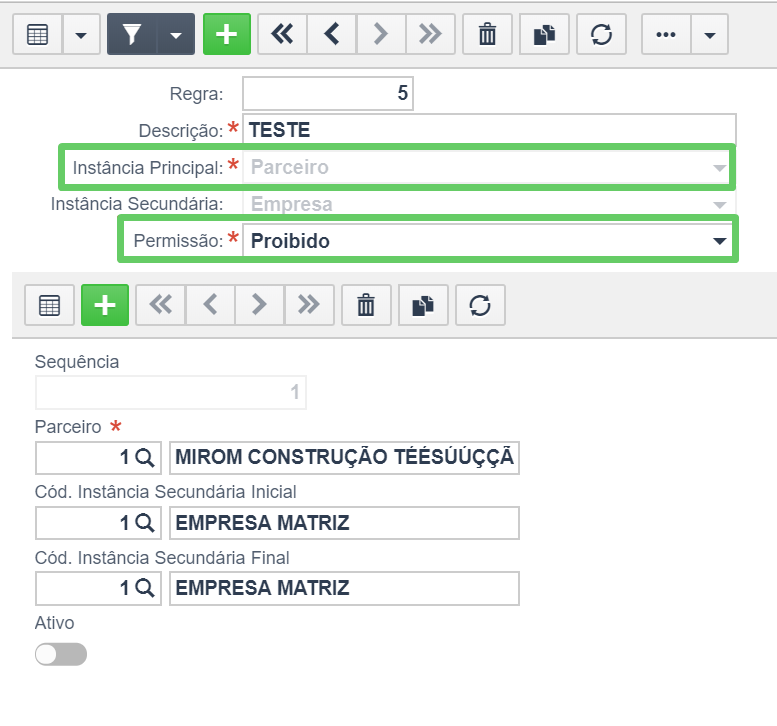777x726 pixels.
Task: Click the Regra number field
Action: (328, 93)
